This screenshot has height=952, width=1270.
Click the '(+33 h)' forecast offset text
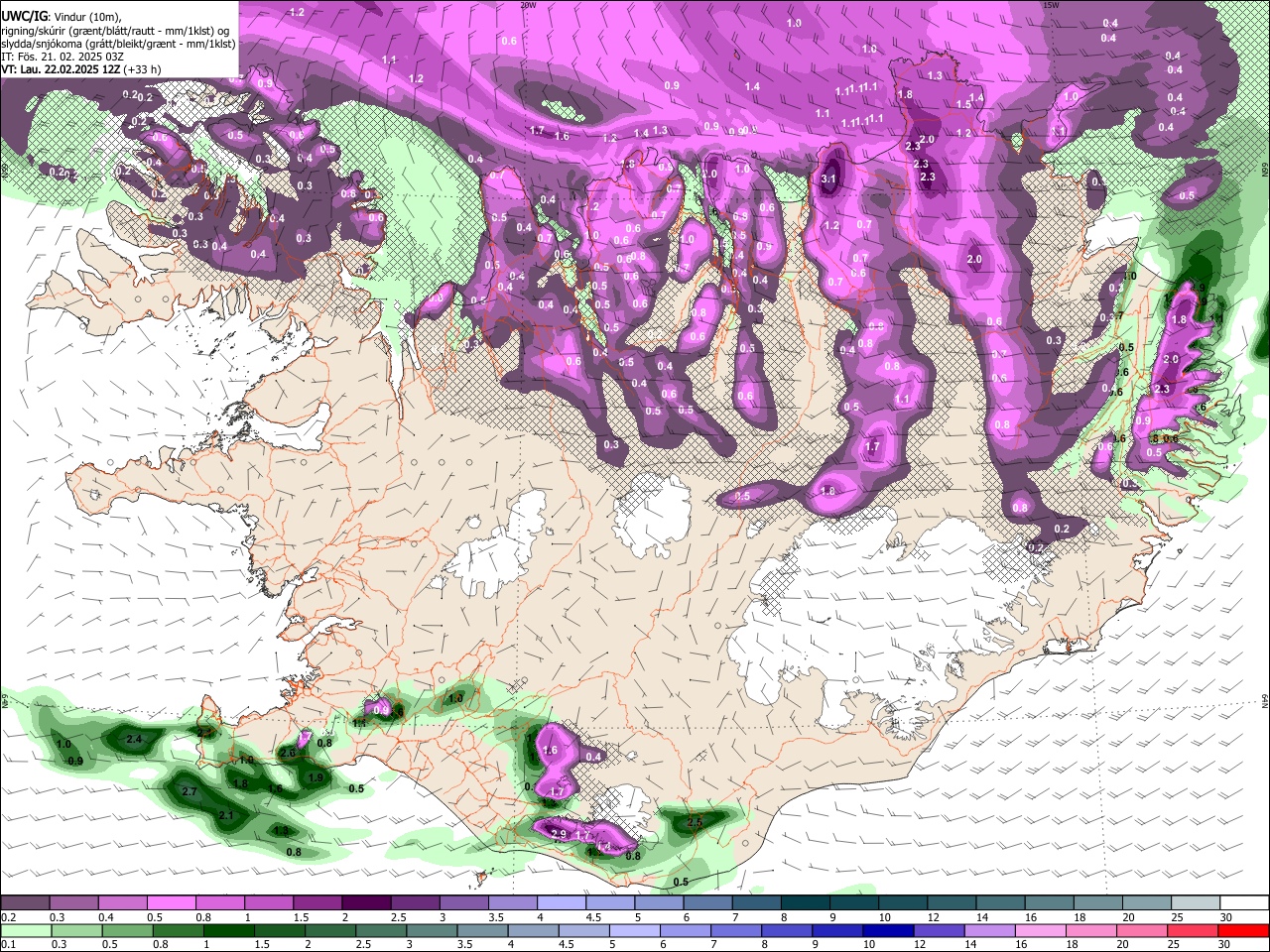click(x=143, y=70)
